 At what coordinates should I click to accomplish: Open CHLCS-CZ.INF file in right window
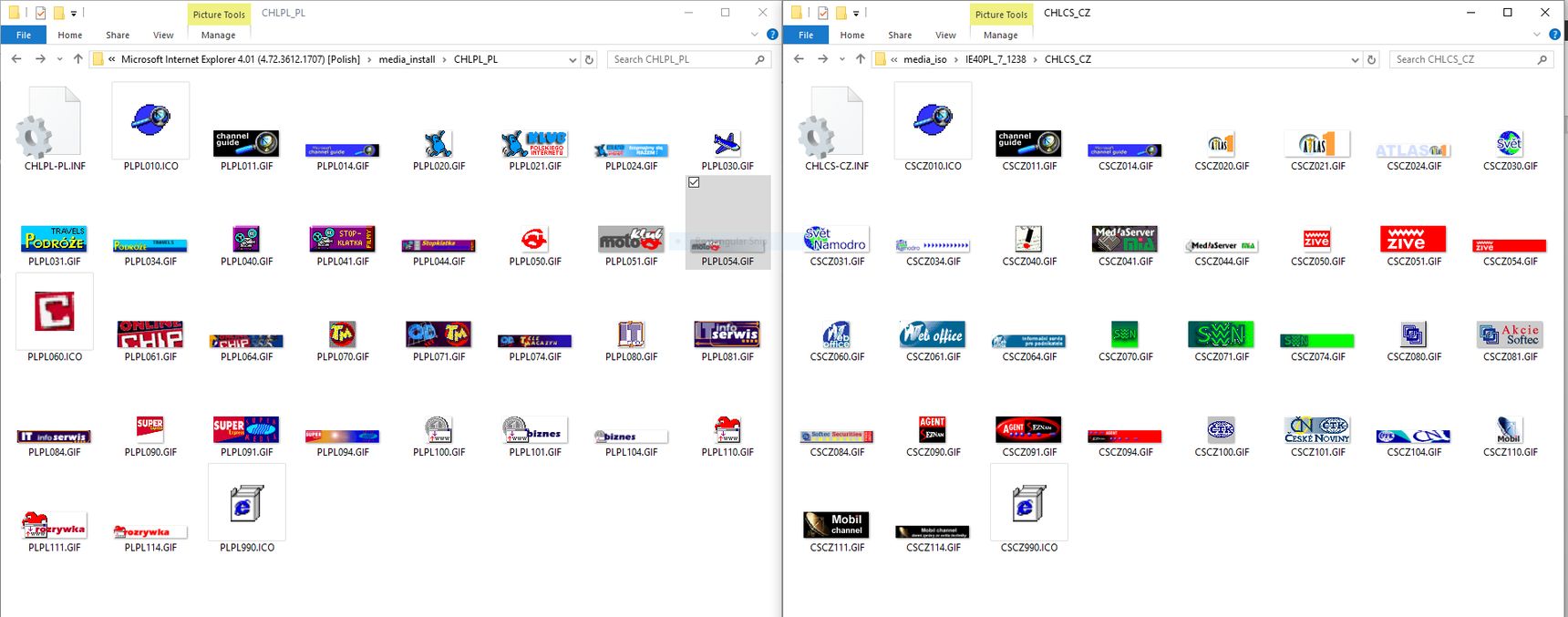coord(837,128)
